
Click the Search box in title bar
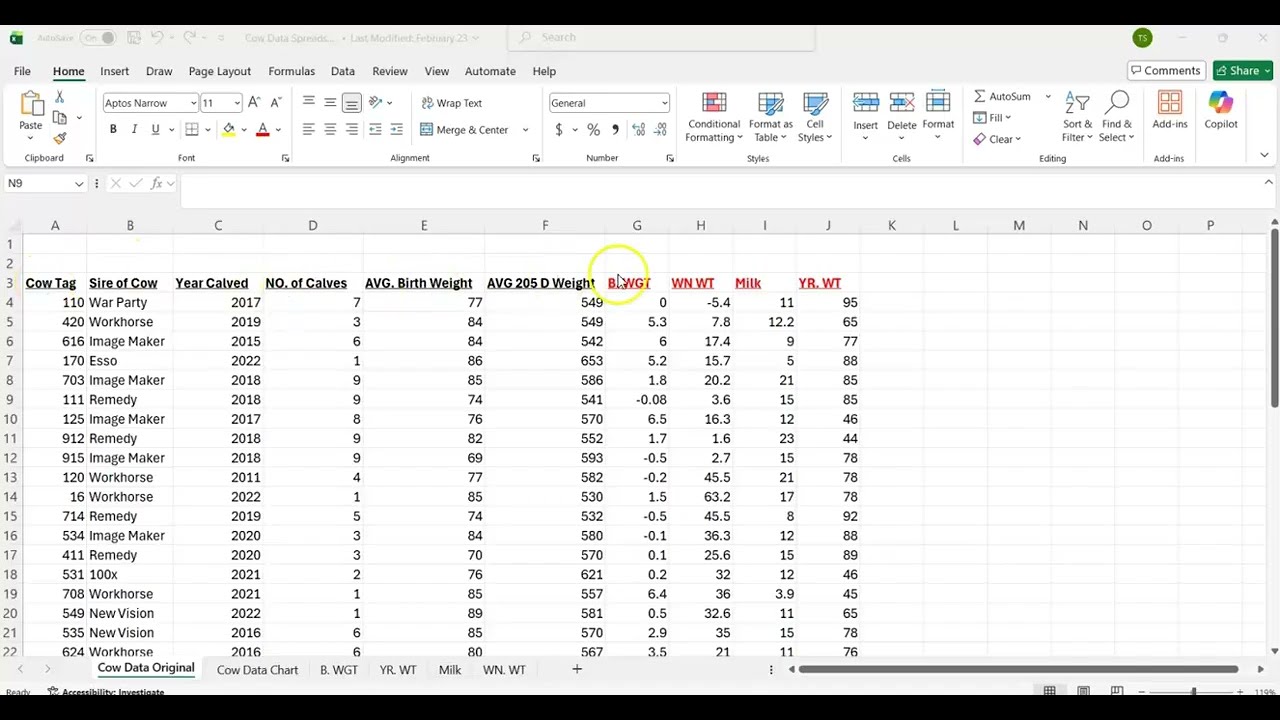point(661,38)
